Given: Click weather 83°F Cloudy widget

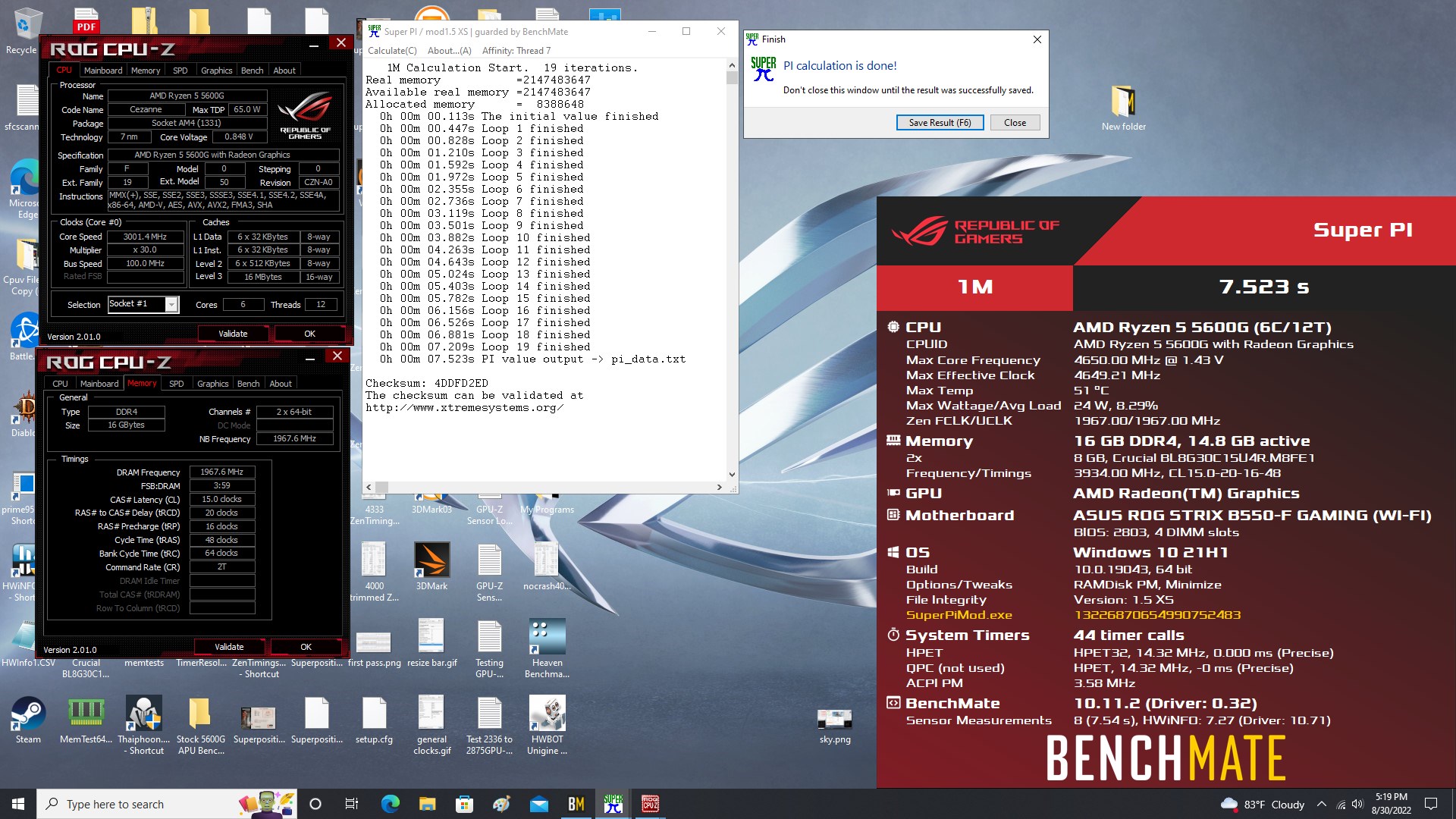Looking at the screenshot, I should click(1262, 804).
